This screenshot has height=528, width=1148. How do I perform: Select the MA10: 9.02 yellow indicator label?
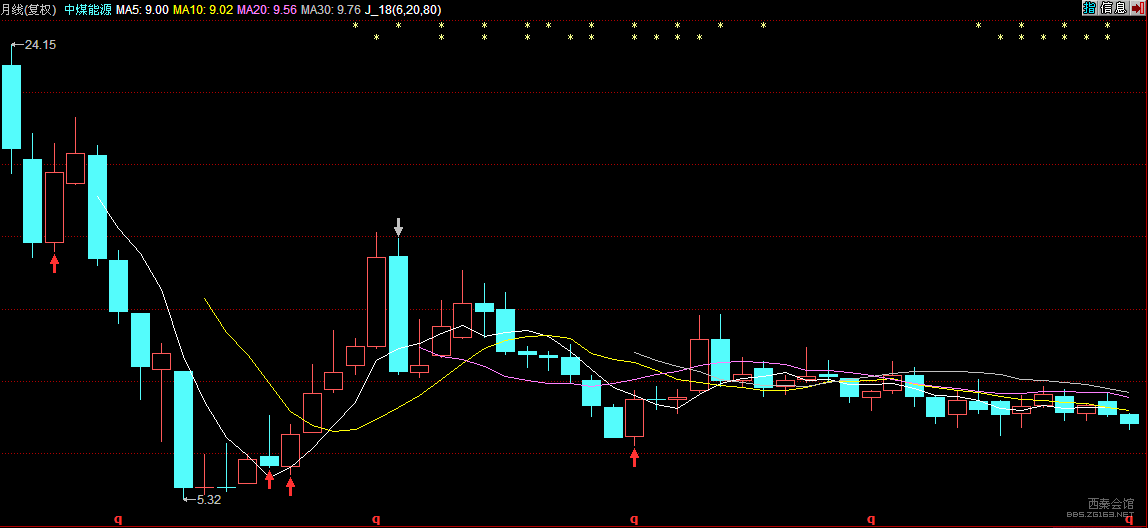[x=204, y=10]
